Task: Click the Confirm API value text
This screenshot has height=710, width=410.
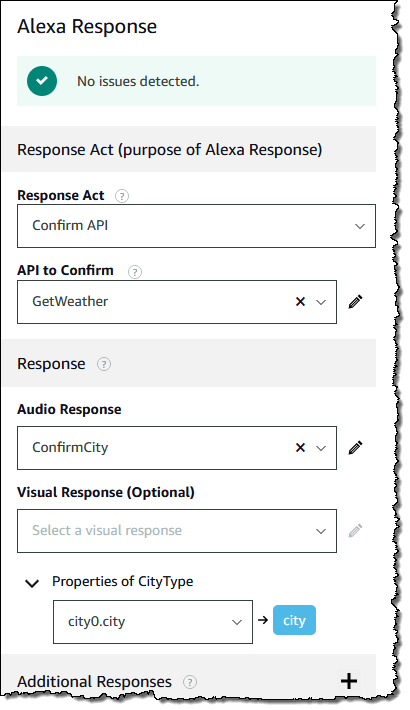Action: point(70,225)
